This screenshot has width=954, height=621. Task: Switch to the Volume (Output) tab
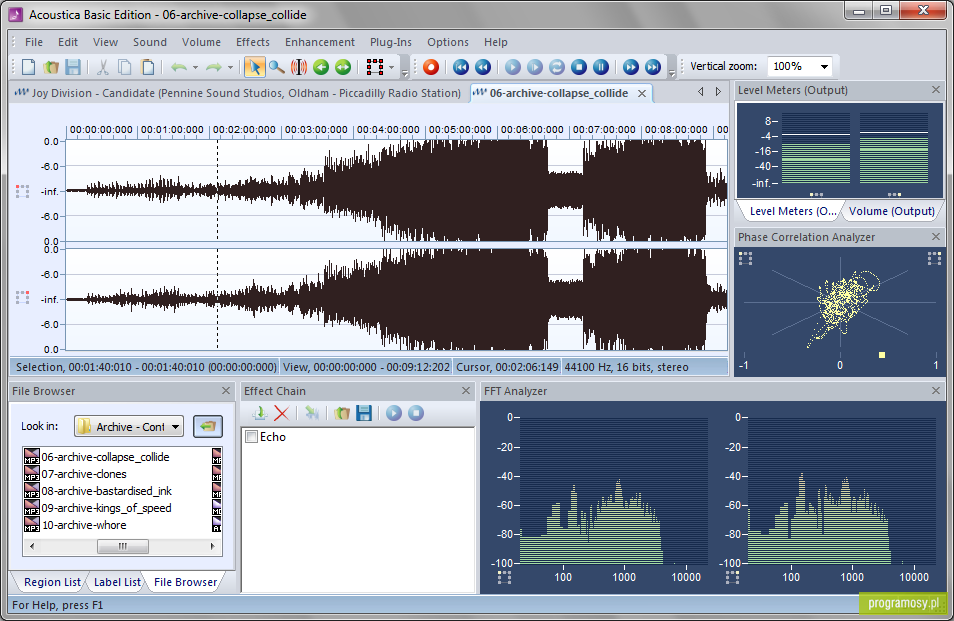point(891,211)
